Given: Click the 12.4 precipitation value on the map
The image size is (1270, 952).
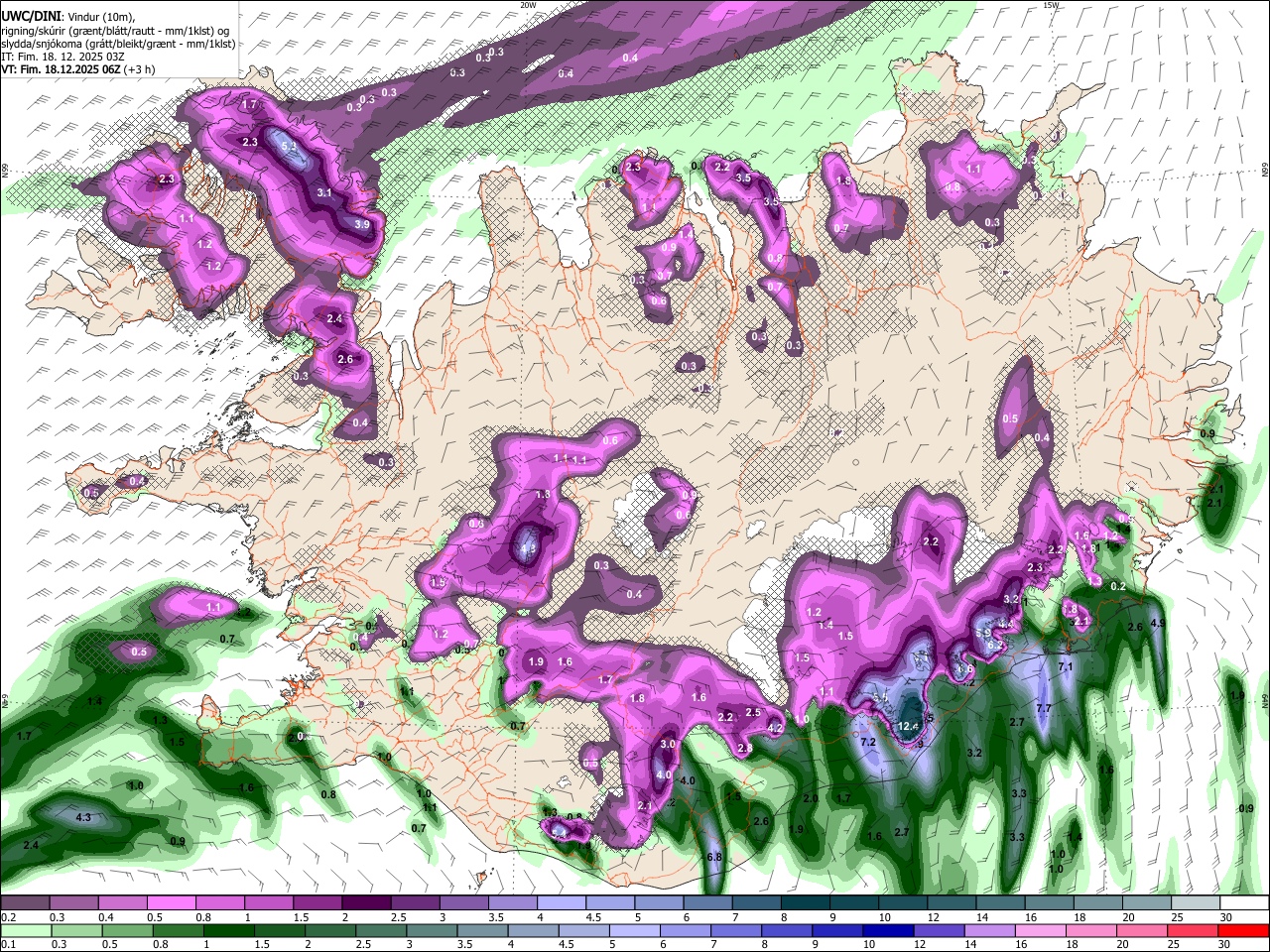Looking at the screenshot, I should pos(908,726).
